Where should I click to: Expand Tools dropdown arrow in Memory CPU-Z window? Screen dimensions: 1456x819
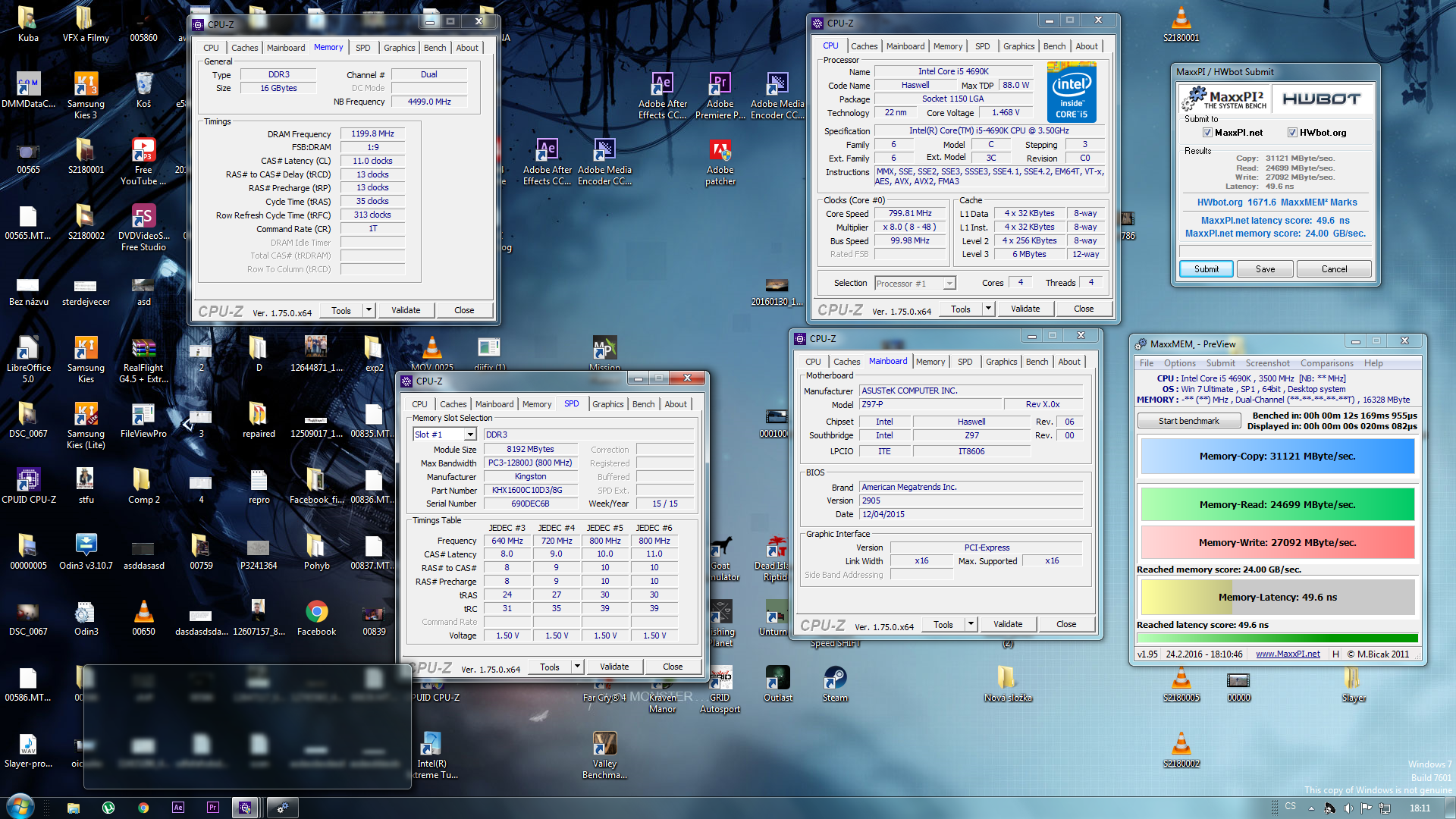369,310
